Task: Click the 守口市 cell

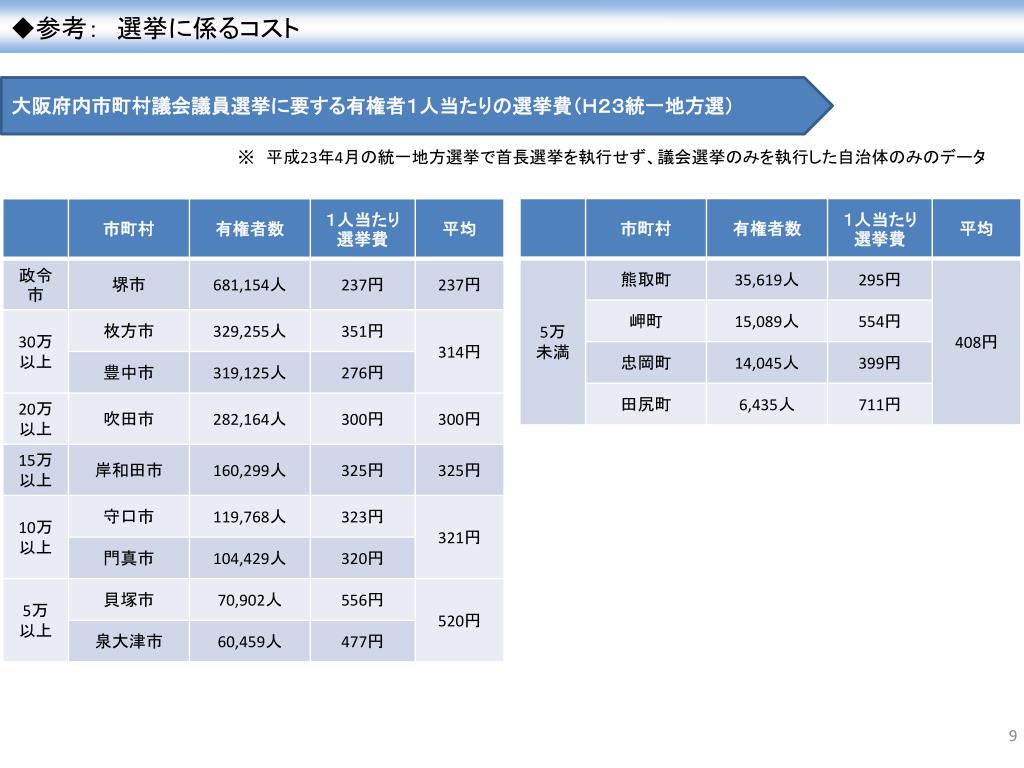Action: pyautogui.click(x=129, y=517)
